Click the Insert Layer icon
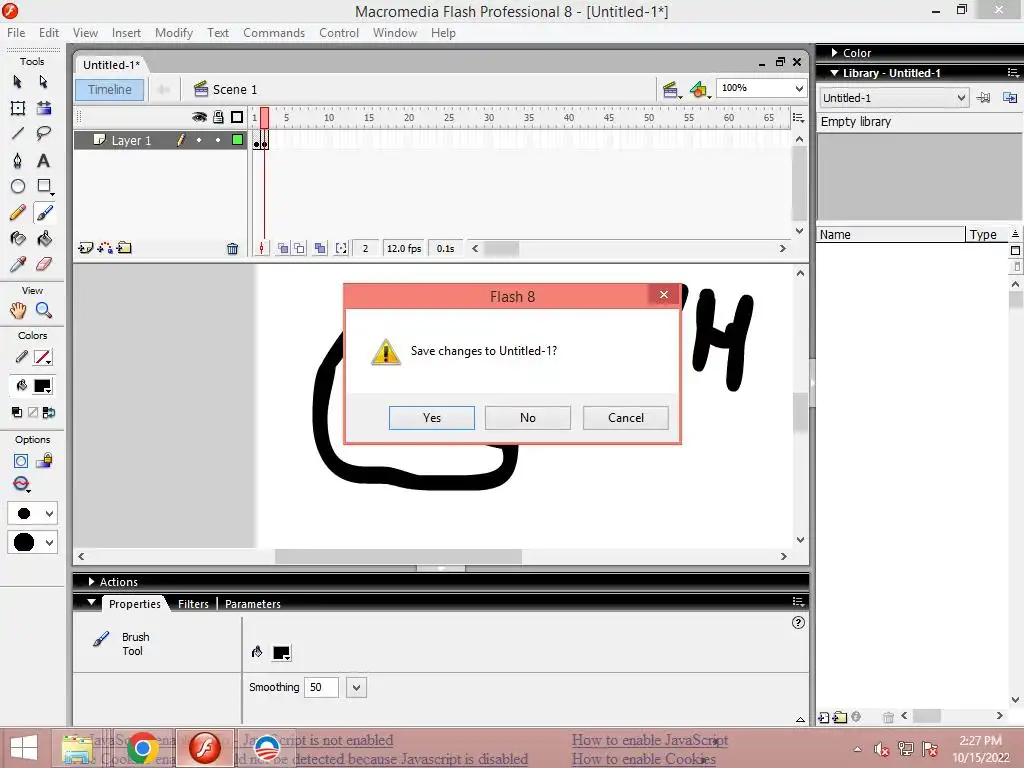Viewport: 1024px width, 768px height. (x=85, y=248)
